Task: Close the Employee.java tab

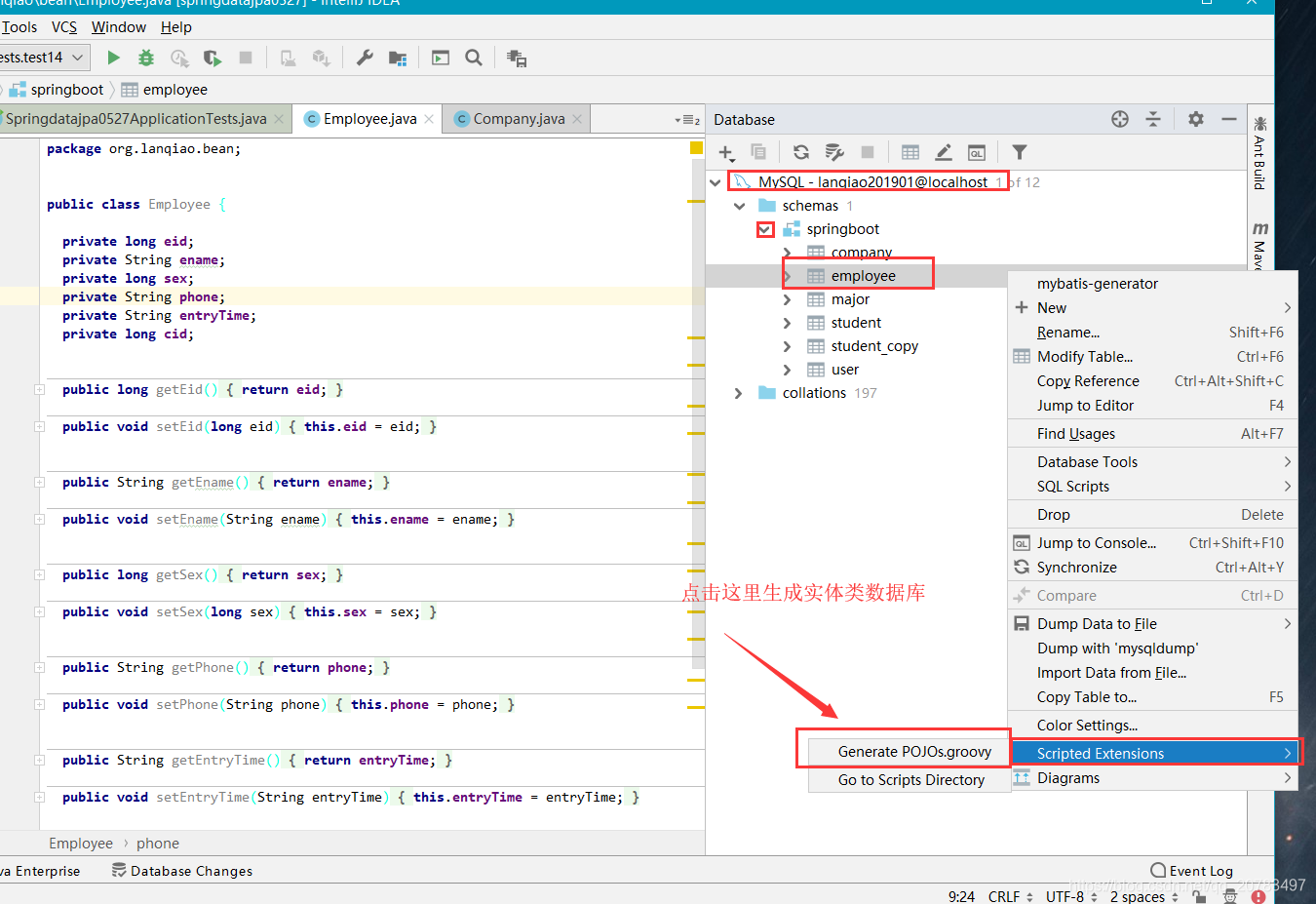Action: (x=429, y=119)
